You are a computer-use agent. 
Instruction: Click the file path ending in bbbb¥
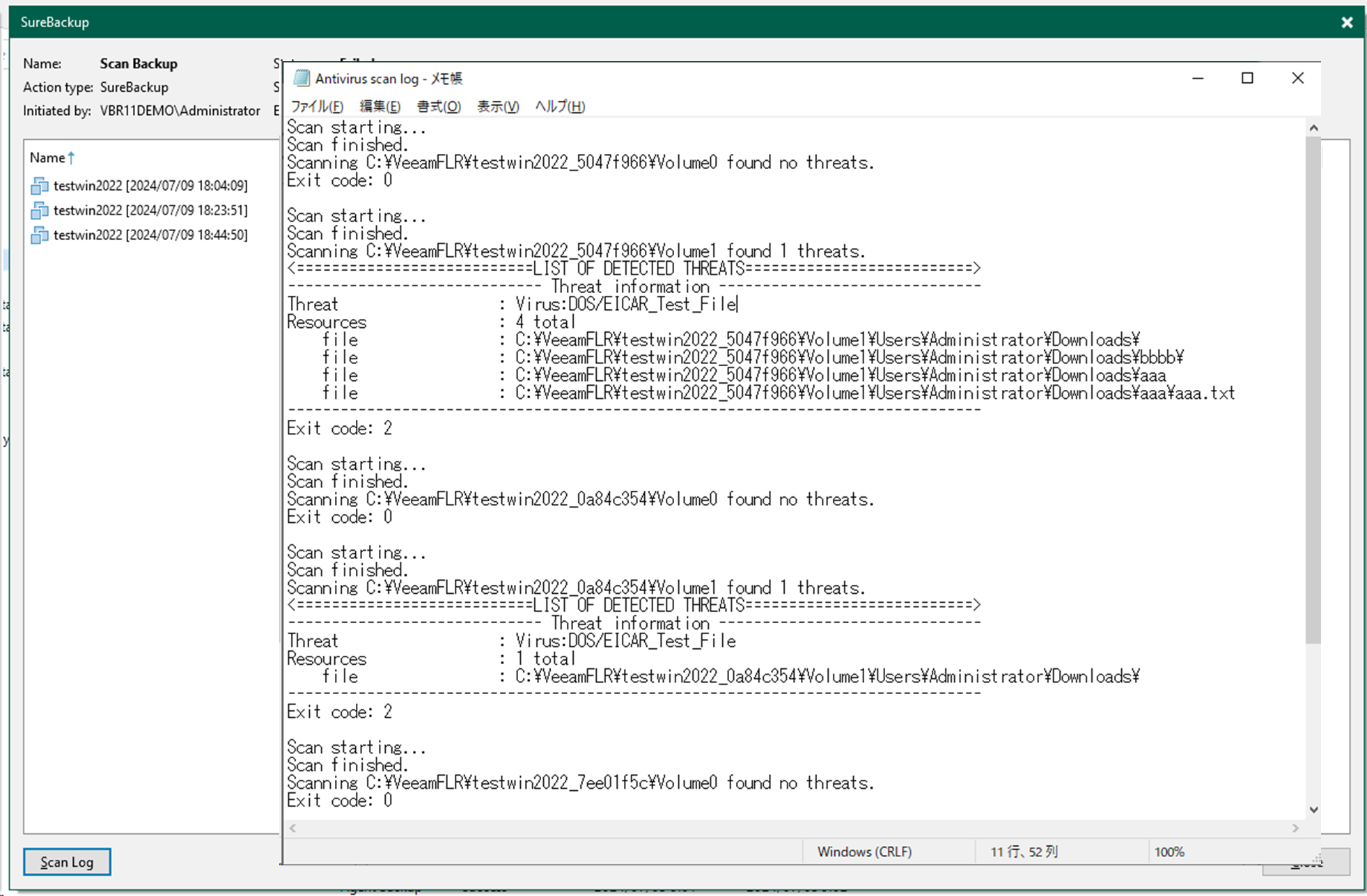[x=849, y=358]
